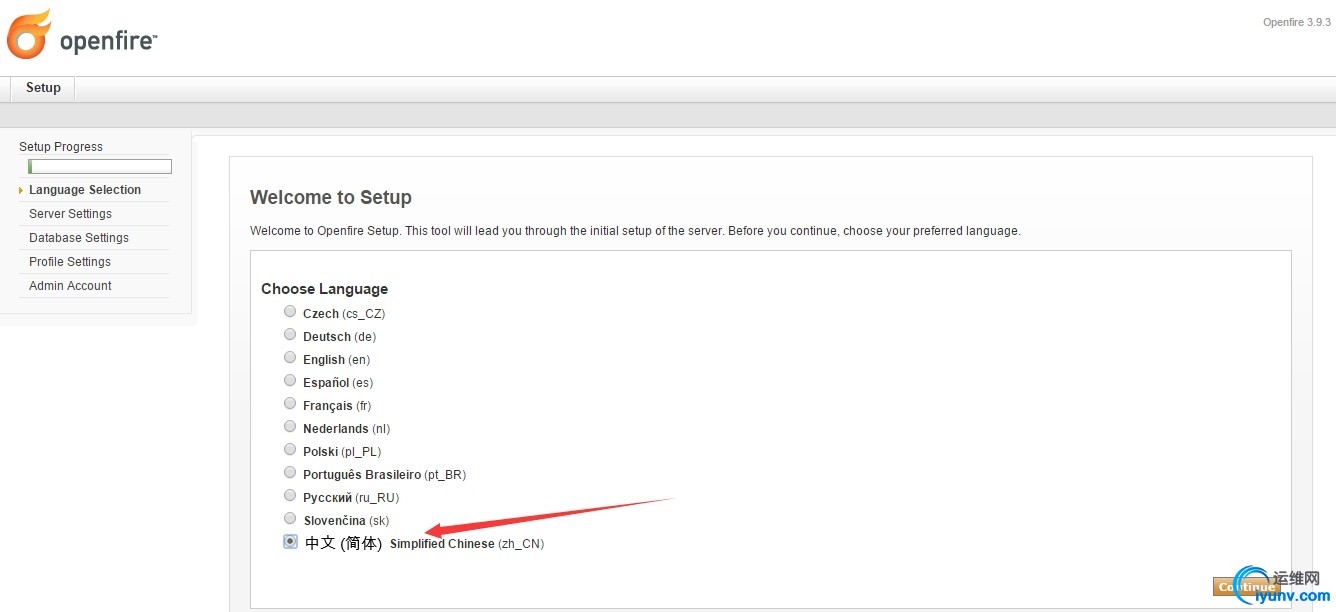The height and width of the screenshot is (612, 1336).
Task: Click the Choose Language heading
Action: 324,289
